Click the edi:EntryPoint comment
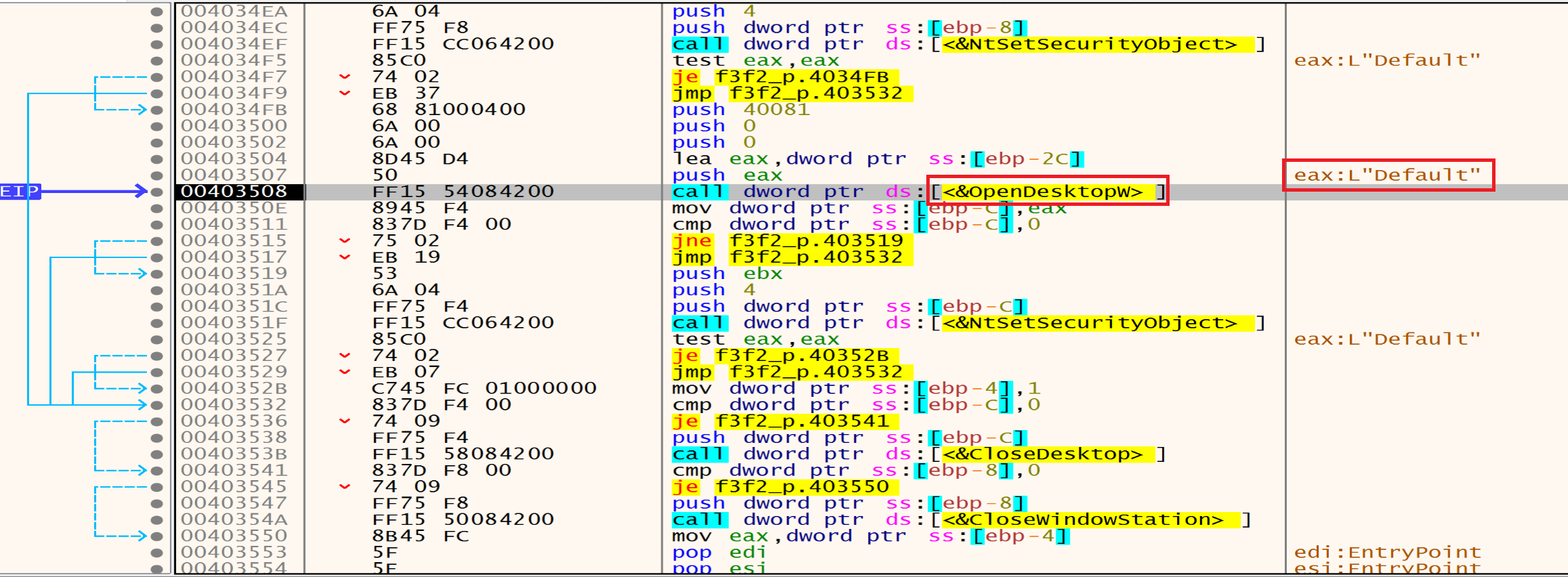 coord(1387,552)
